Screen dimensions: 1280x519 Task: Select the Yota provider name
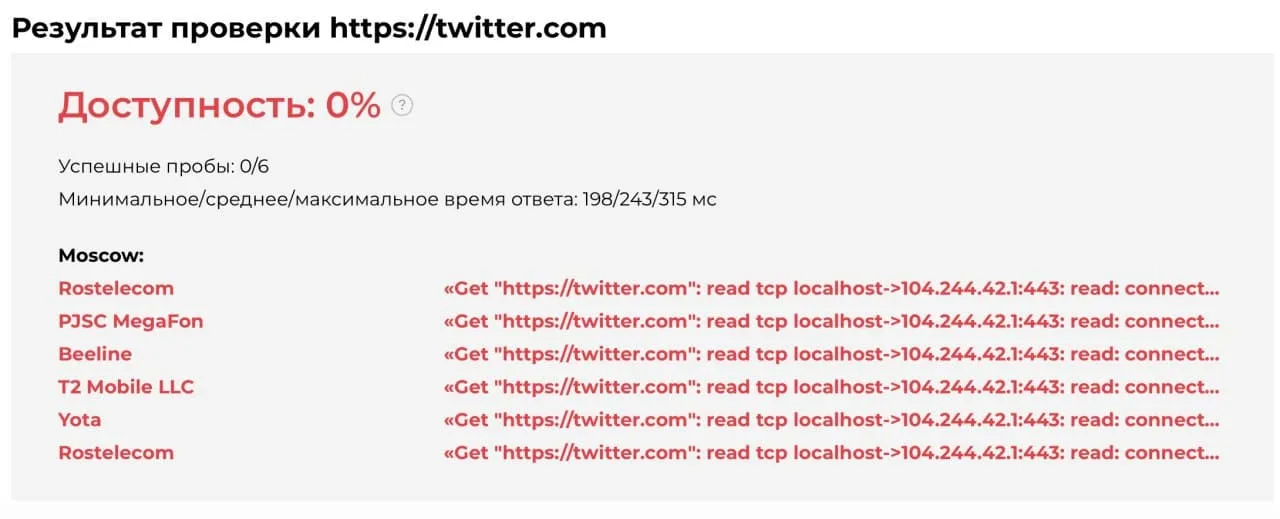pyautogui.click(x=80, y=420)
